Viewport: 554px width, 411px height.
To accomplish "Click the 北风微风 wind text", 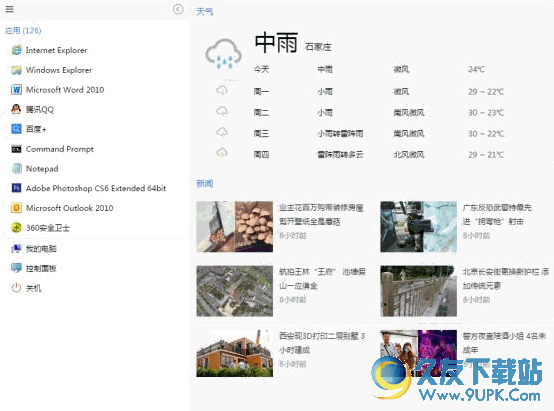I will [x=409, y=154].
